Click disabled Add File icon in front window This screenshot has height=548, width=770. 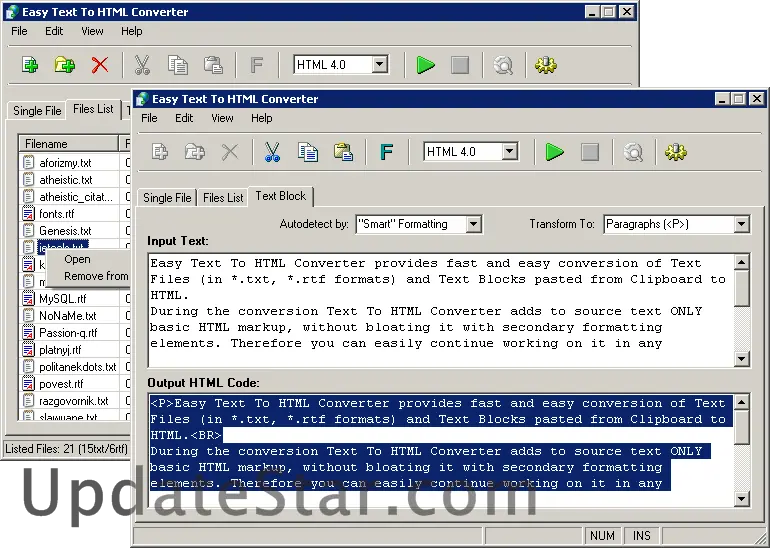coord(160,152)
